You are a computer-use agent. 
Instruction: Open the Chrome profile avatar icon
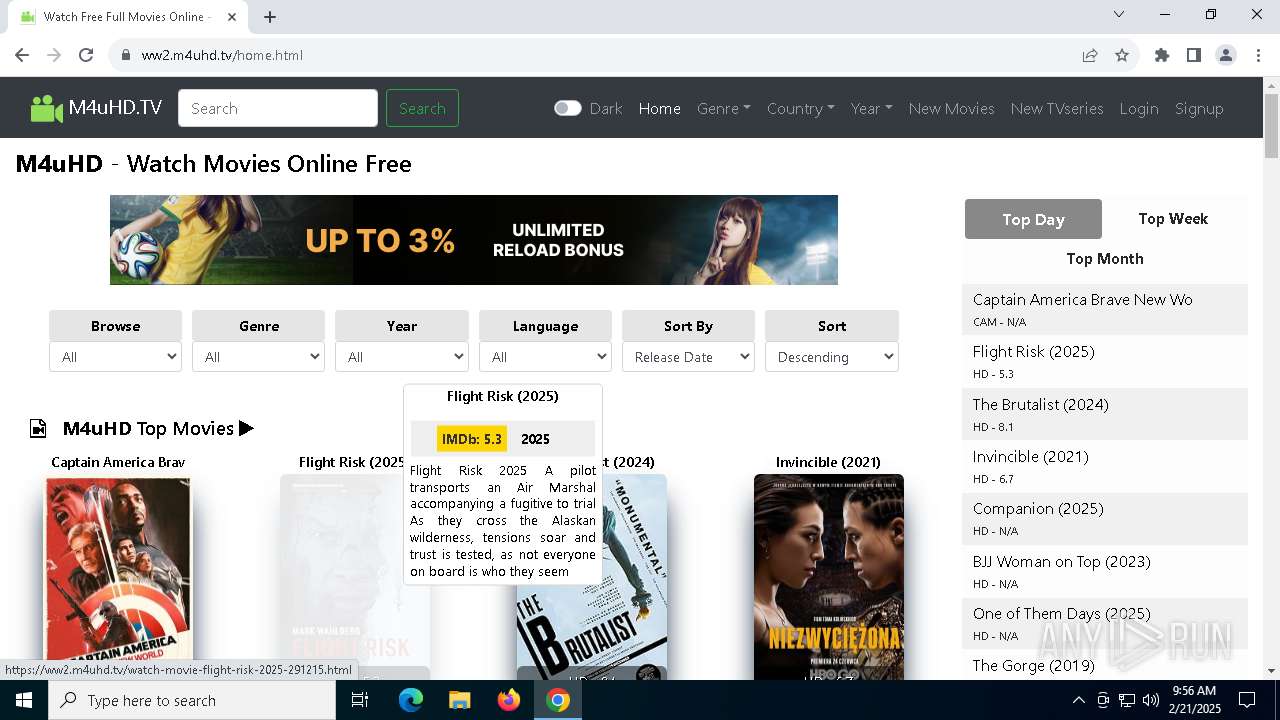tap(1226, 55)
